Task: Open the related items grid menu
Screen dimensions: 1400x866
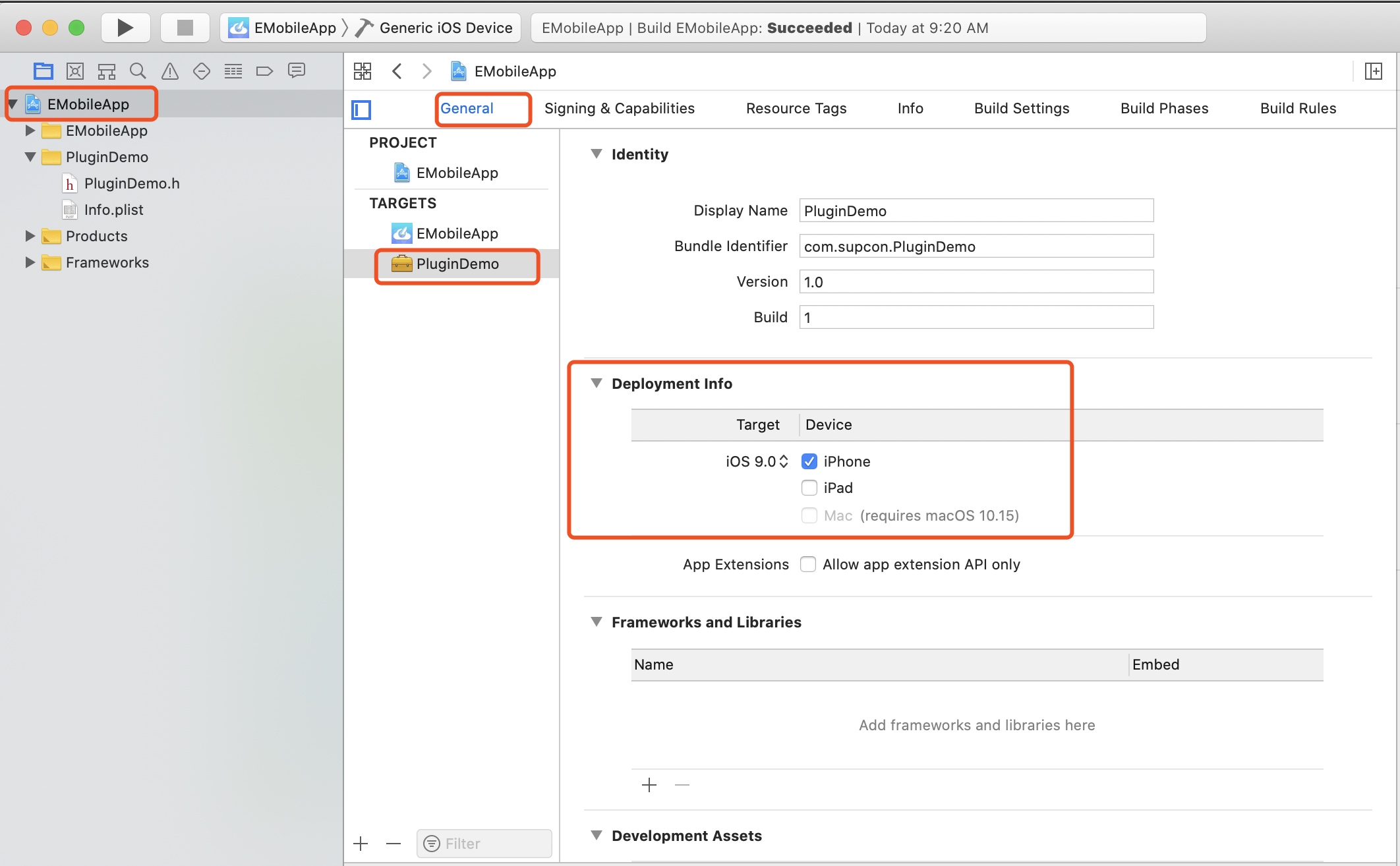Action: (363, 71)
